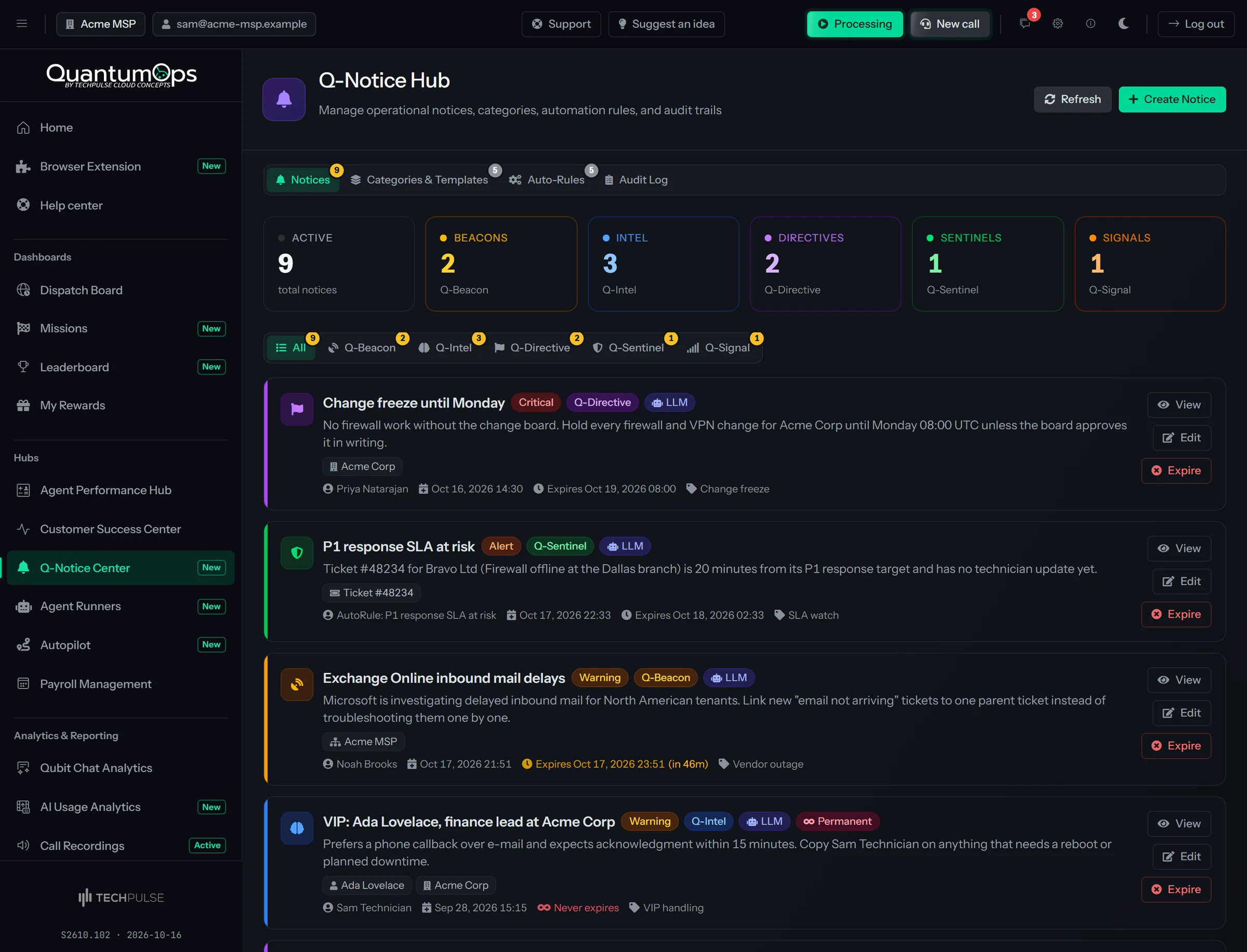This screenshot has width=1247, height=952.
Task: Open My Rewards gift item
Action: 121,405
